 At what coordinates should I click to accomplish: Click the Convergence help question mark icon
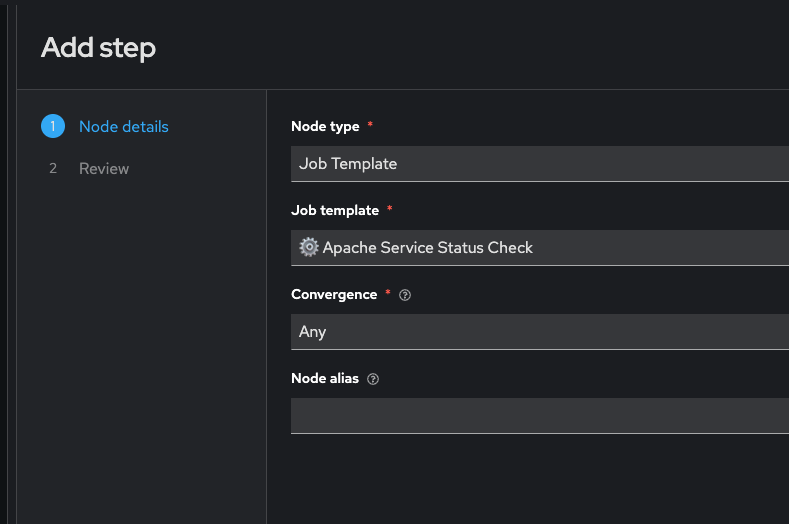pos(405,295)
